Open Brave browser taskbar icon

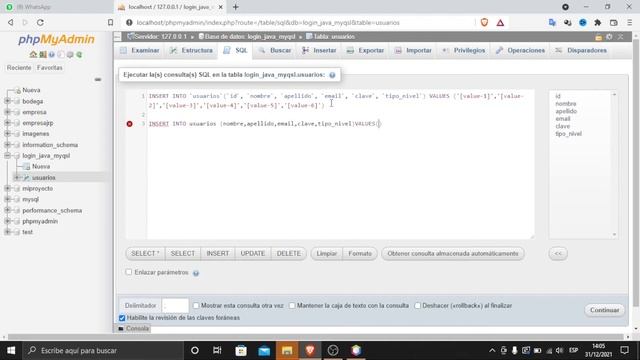click(x=310, y=350)
